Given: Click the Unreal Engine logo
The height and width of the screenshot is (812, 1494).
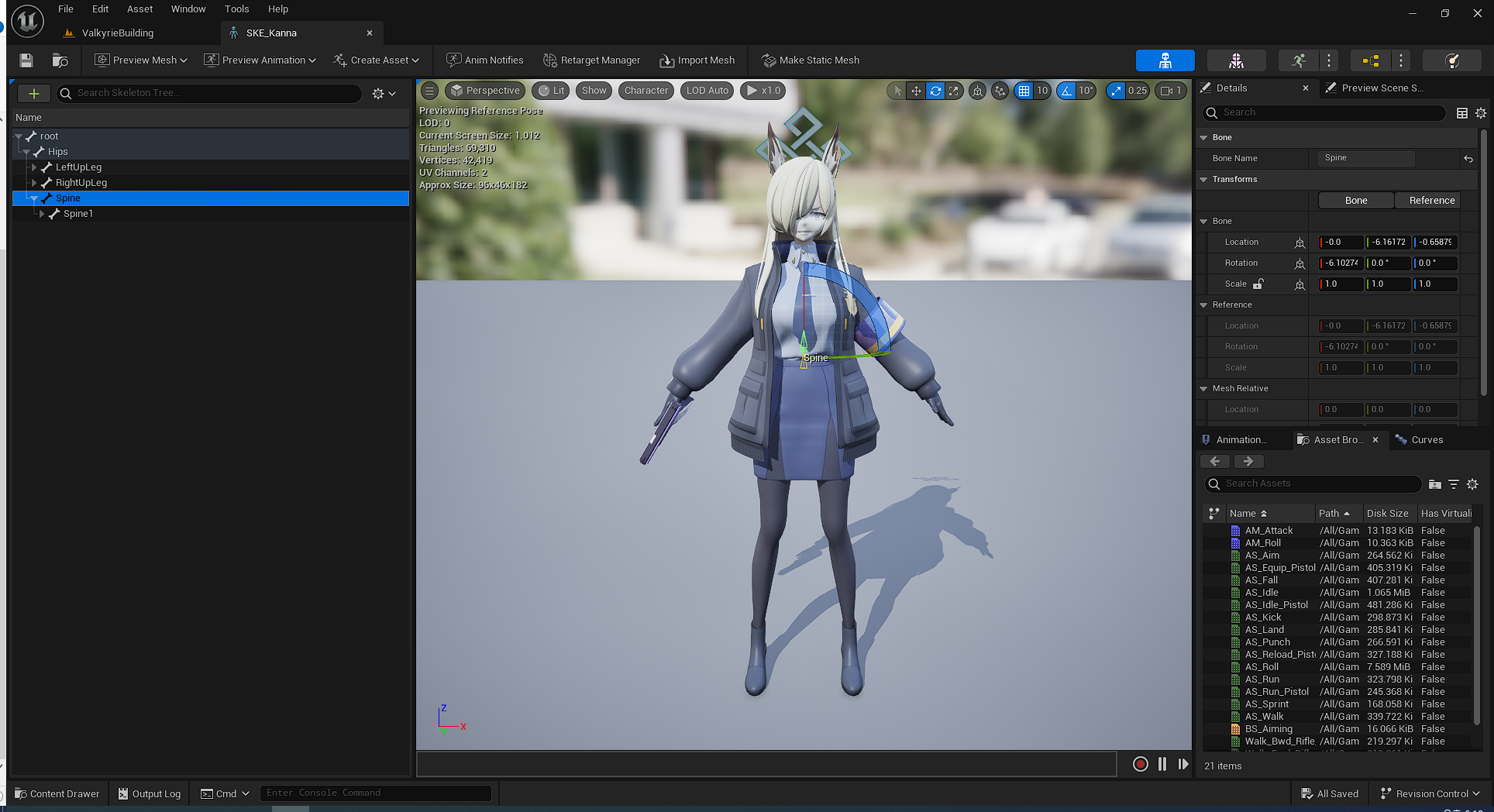Looking at the screenshot, I should 27,21.
